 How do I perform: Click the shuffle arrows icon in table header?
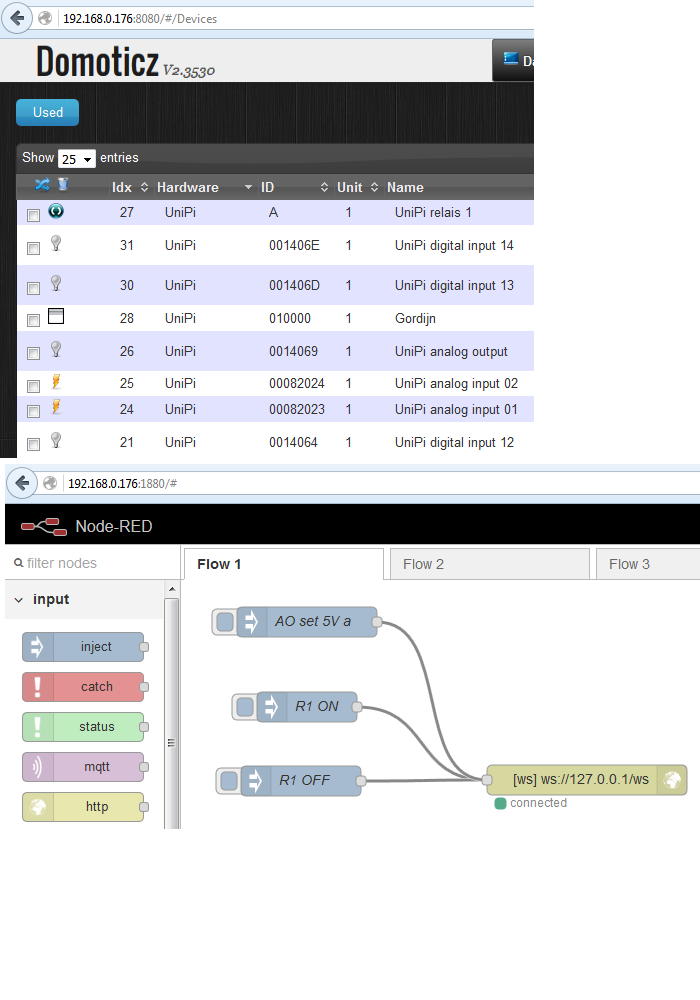(x=42, y=184)
